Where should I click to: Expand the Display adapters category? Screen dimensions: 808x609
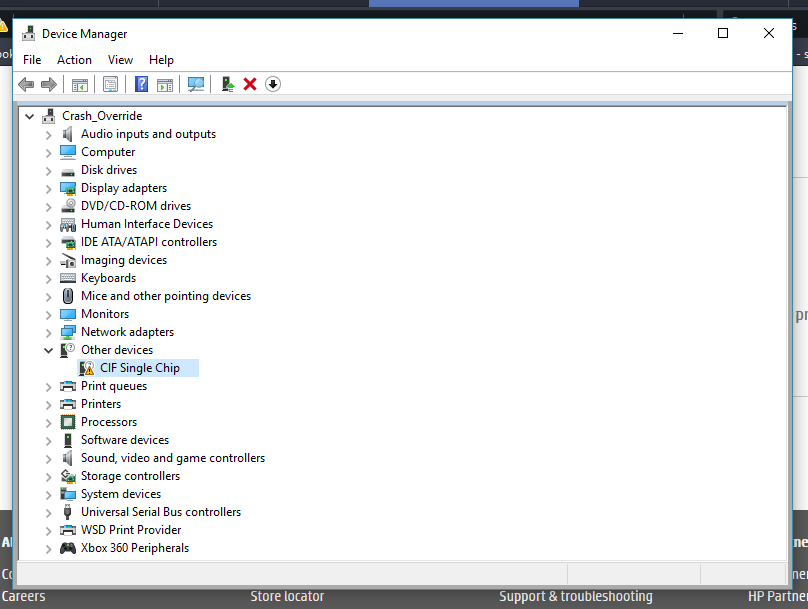(x=48, y=189)
